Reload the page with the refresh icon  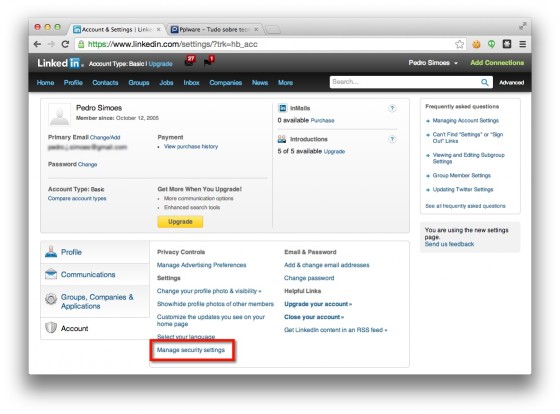(x=65, y=44)
